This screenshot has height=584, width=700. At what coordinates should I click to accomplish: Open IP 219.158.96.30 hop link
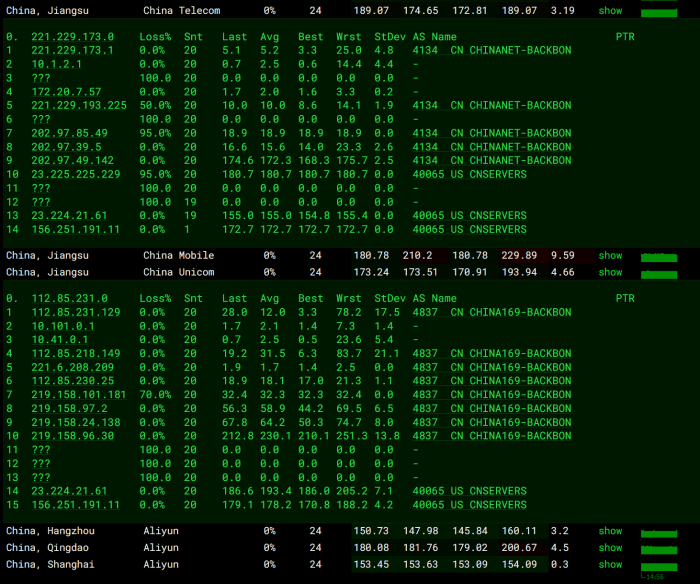[72, 436]
